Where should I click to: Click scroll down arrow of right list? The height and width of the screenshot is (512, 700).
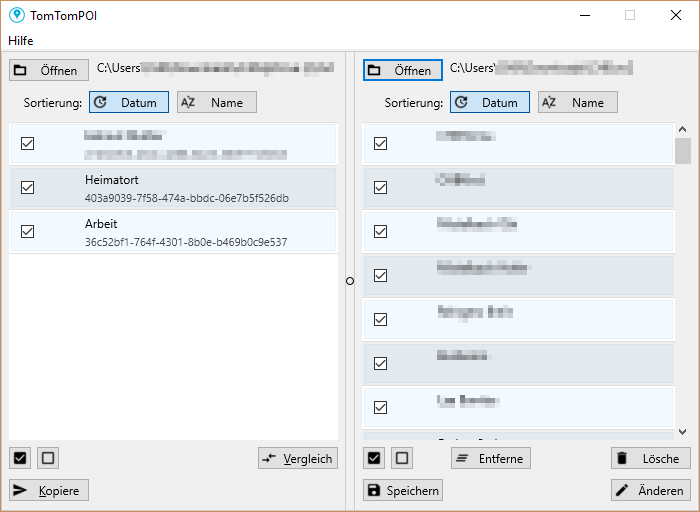(x=682, y=432)
